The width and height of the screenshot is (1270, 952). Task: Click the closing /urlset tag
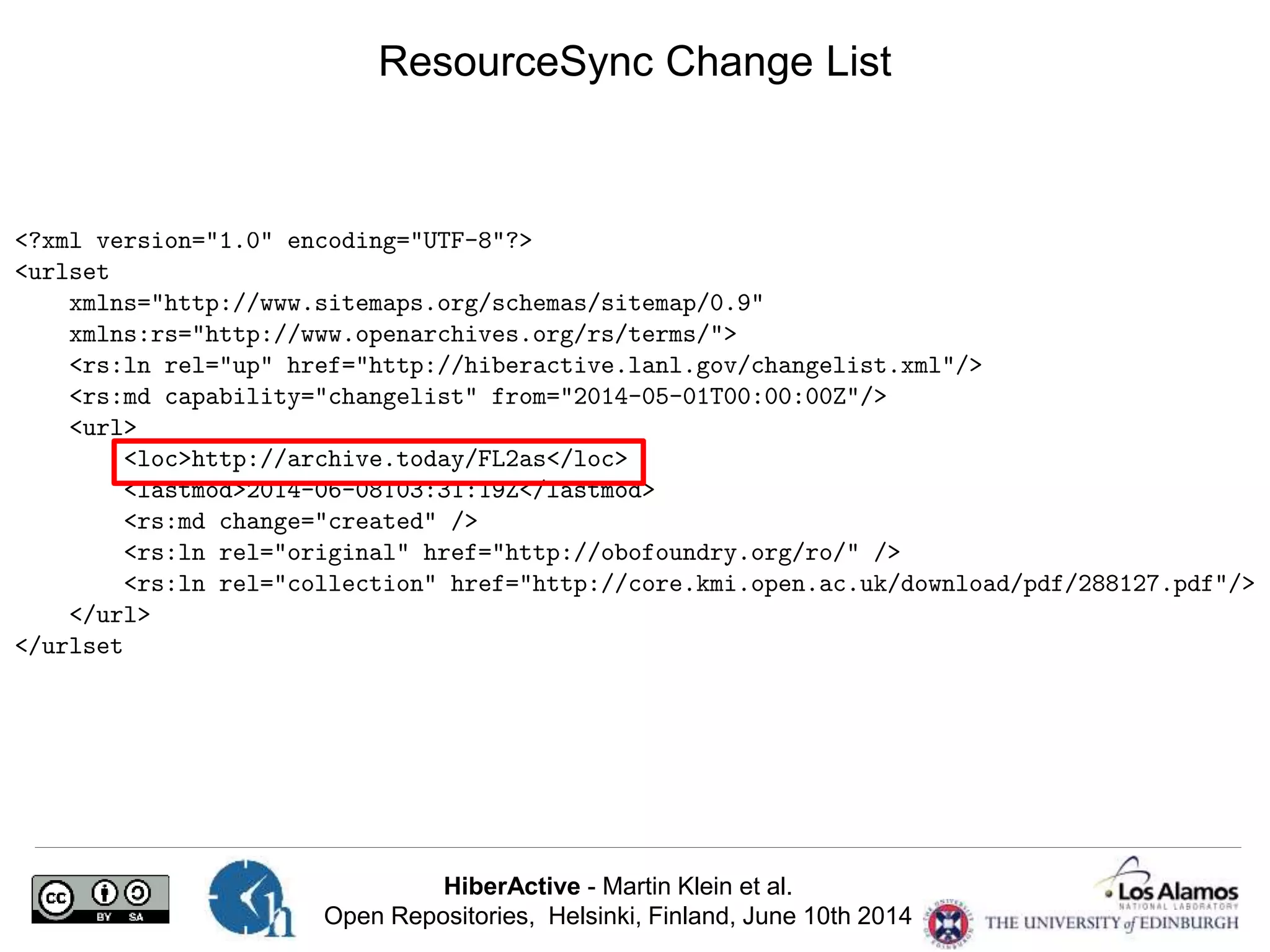[69, 646]
